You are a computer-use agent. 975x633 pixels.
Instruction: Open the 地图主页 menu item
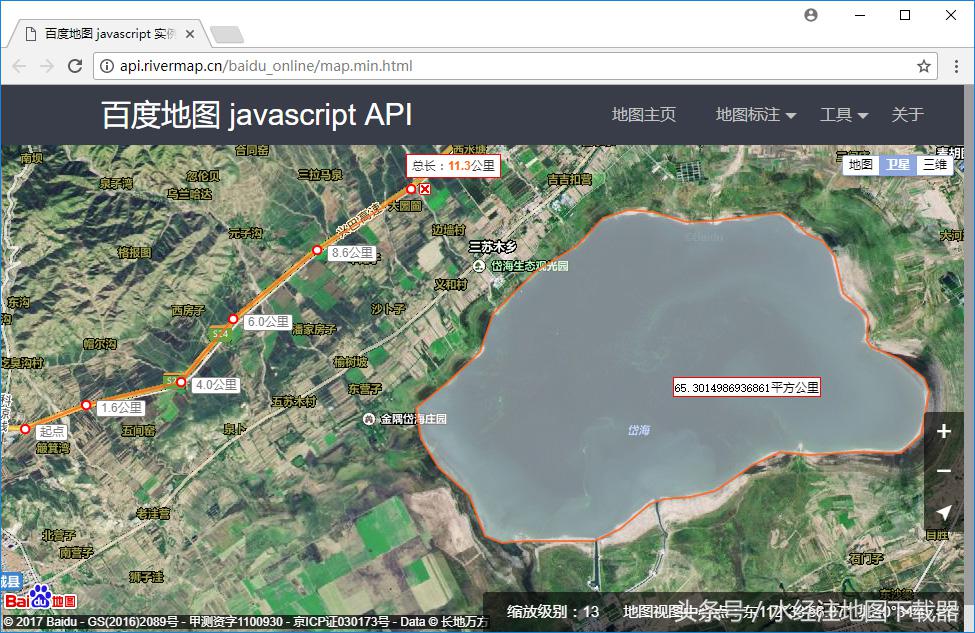coord(646,115)
